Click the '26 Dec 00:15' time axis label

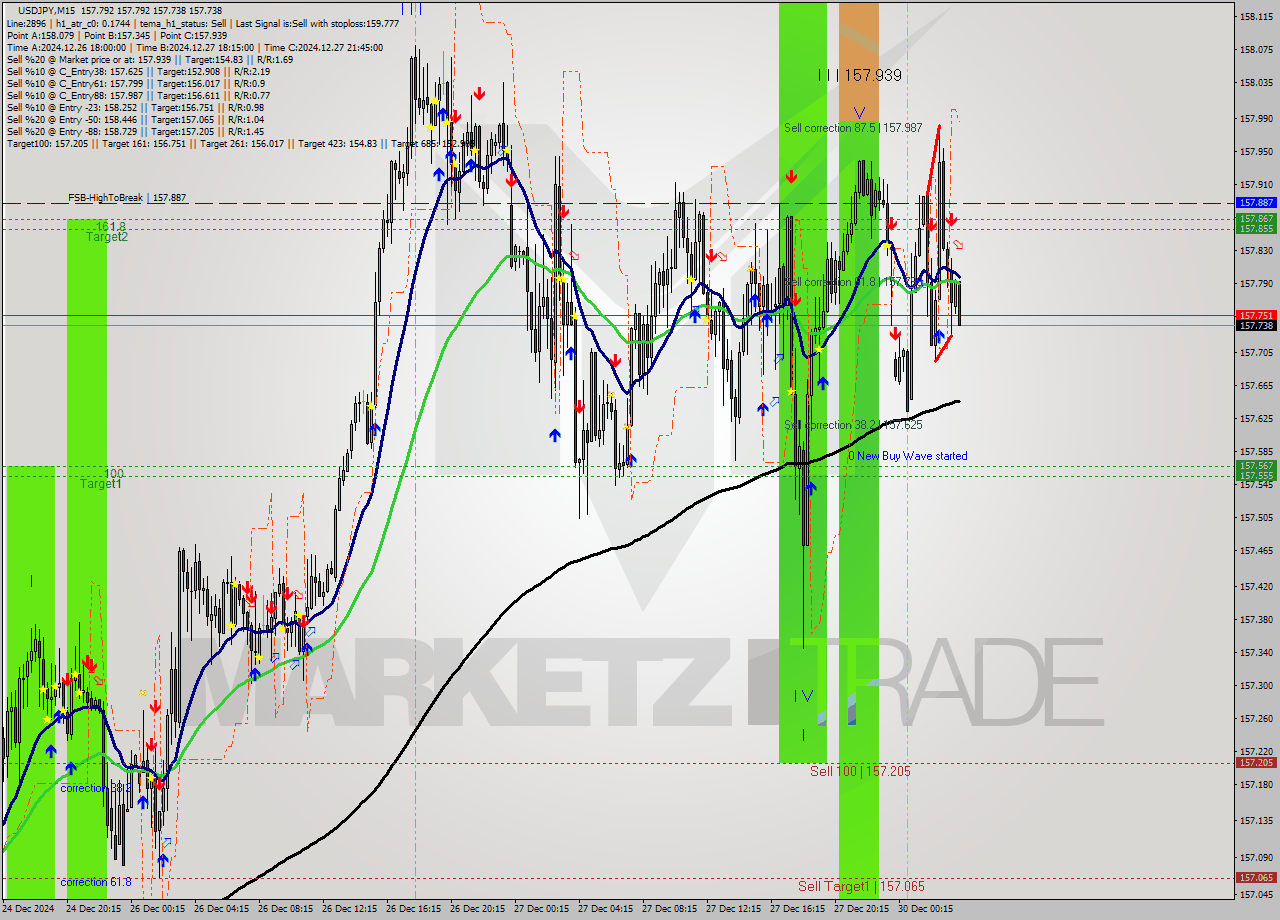158,909
